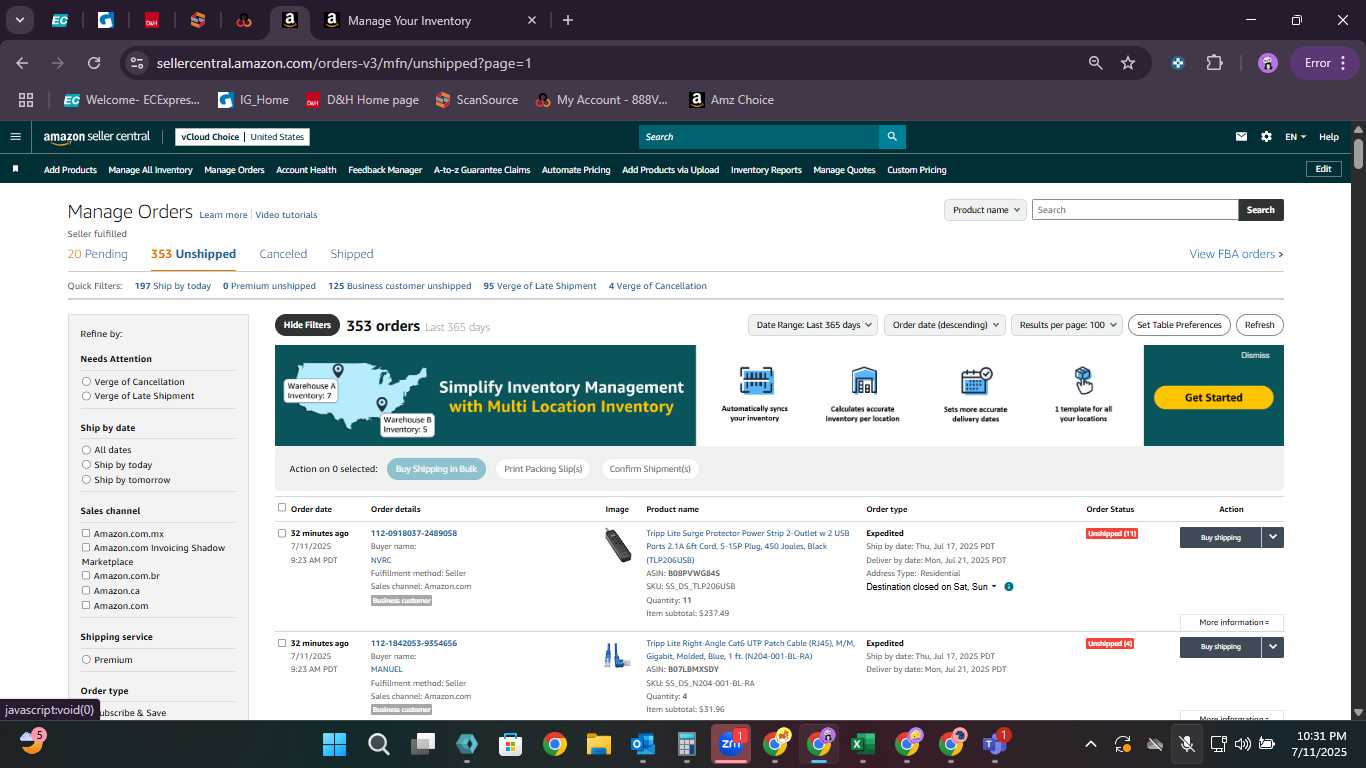Select the Verge of Late Shipment radio filter
Image resolution: width=1366 pixels, height=768 pixels.
click(x=86, y=396)
